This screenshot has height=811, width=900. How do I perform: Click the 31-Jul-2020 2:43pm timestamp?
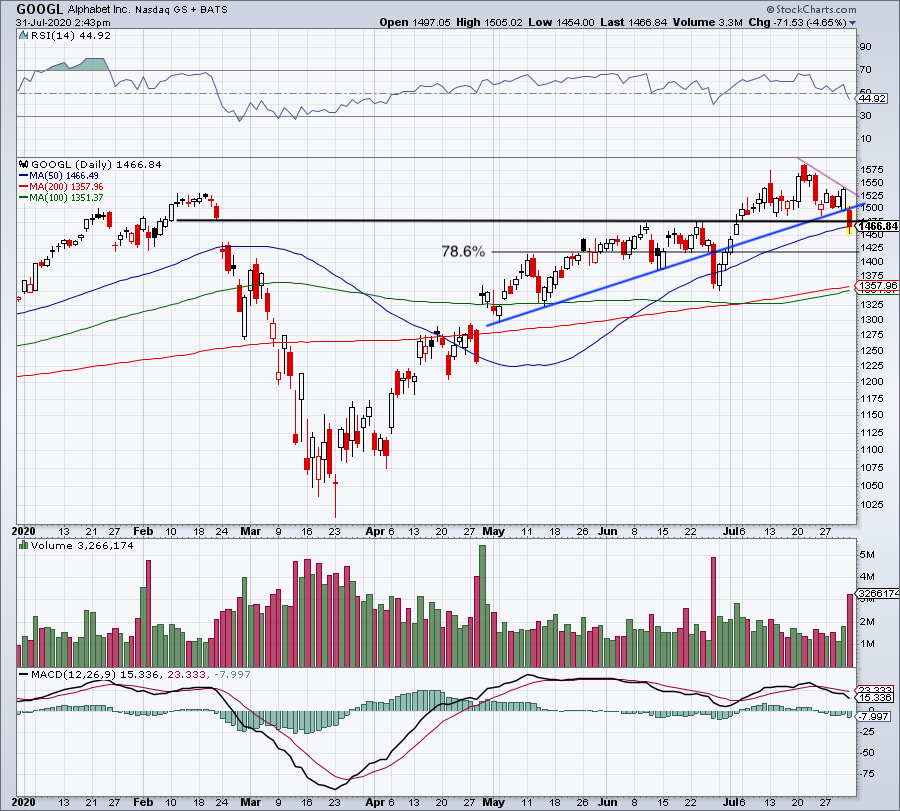coord(63,23)
